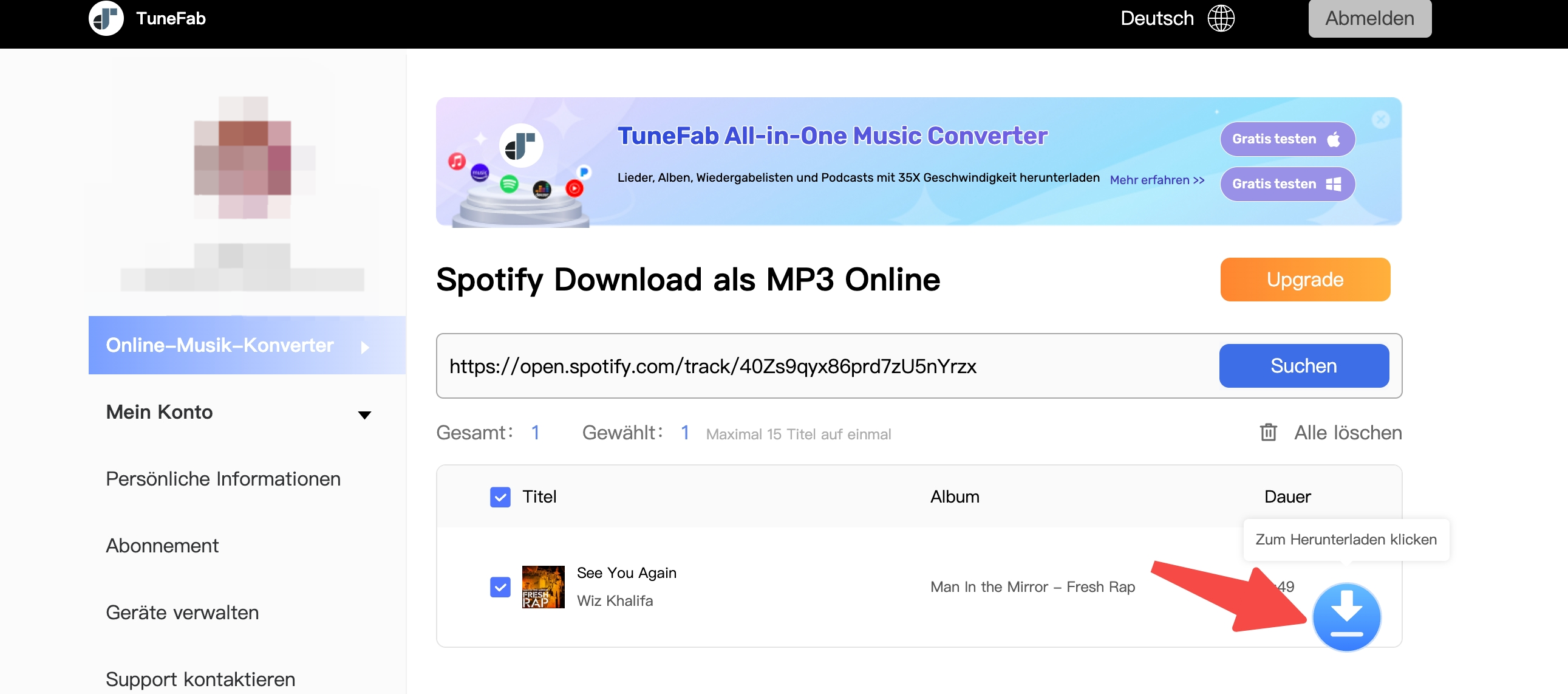The width and height of the screenshot is (1568, 694).
Task: Follow the Mehr erfahren >> link
Action: (x=1157, y=180)
